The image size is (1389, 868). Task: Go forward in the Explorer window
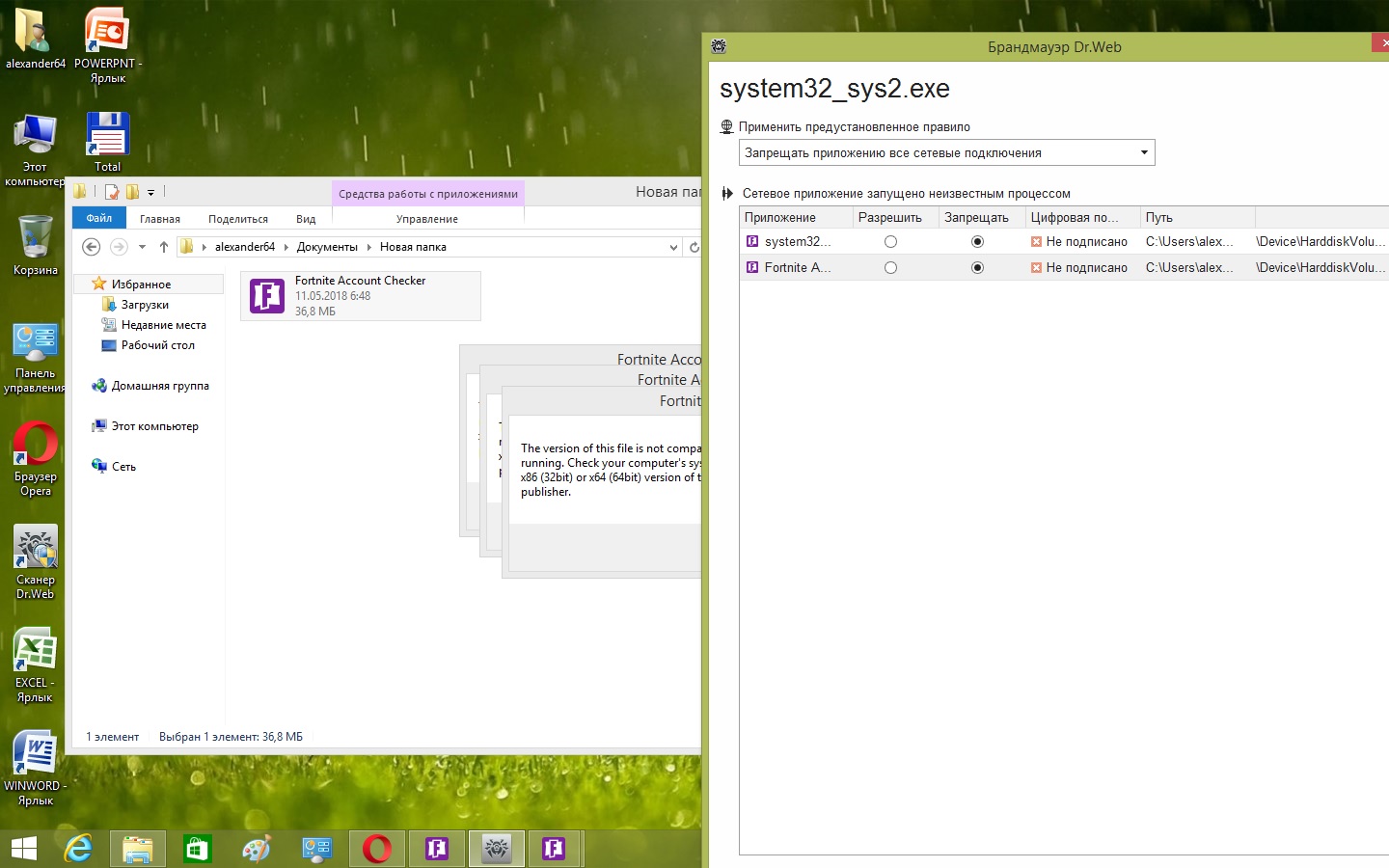coord(119,247)
